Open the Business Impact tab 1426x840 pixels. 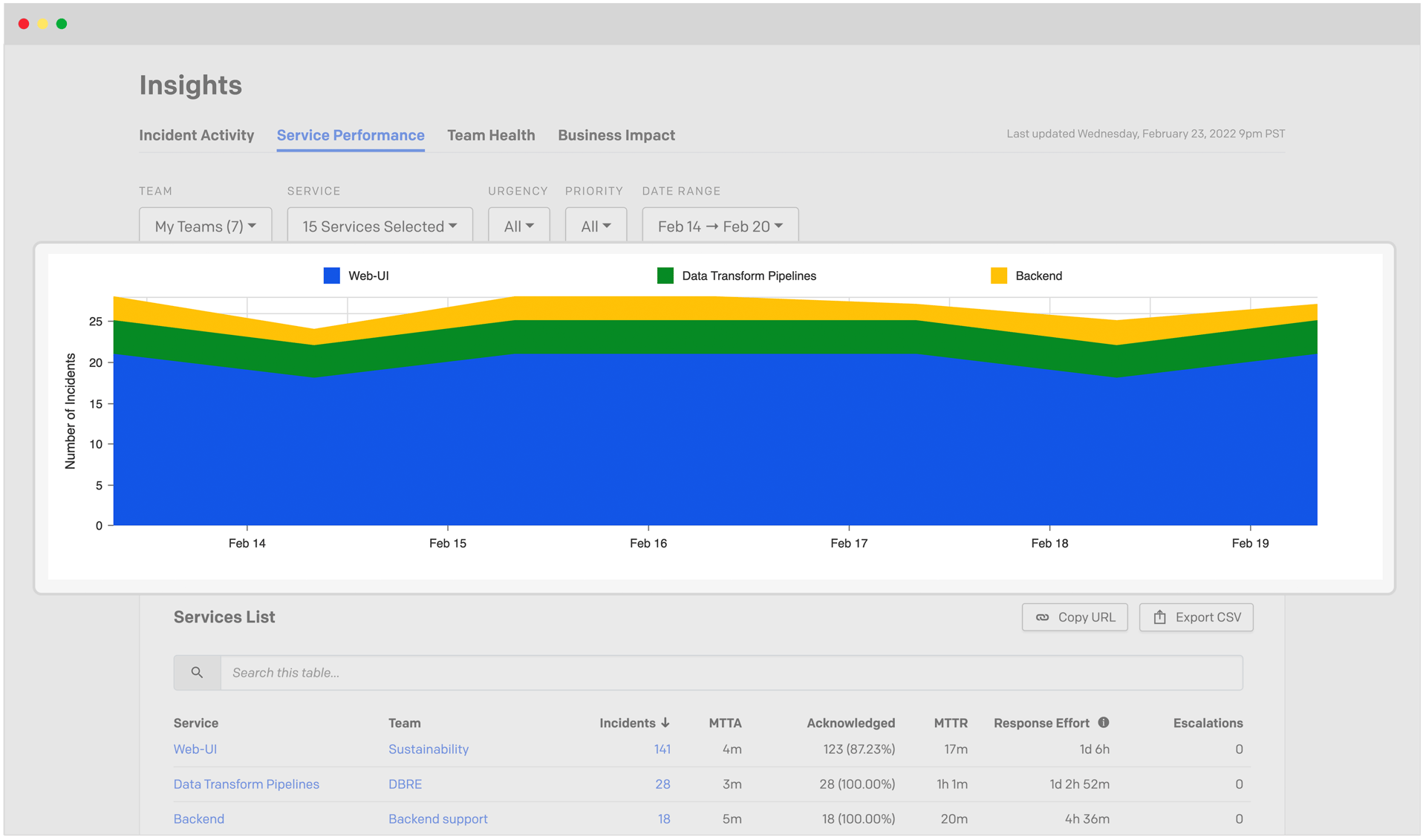pos(616,135)
